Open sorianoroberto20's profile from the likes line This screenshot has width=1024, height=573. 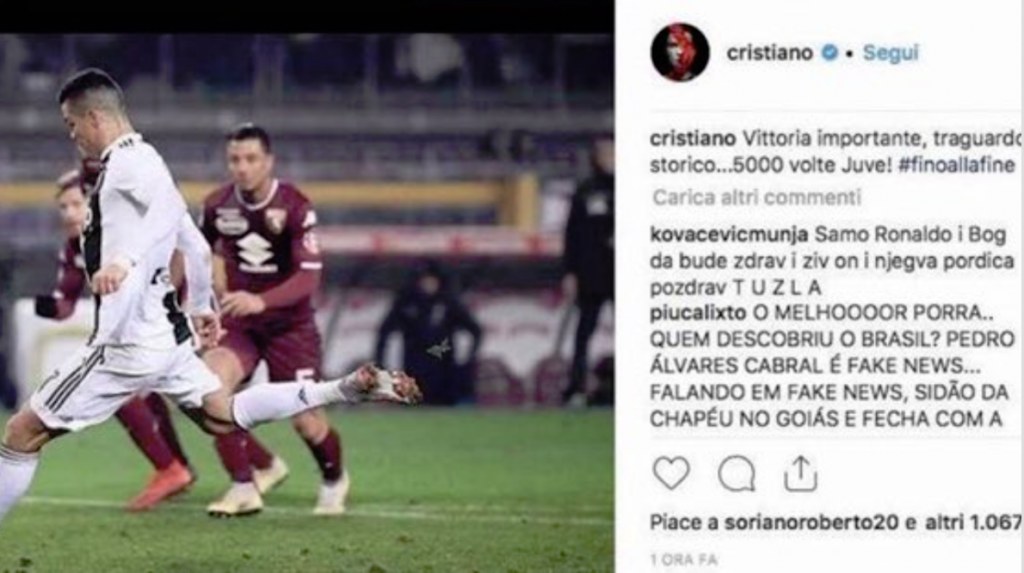(x=811, y=522)
